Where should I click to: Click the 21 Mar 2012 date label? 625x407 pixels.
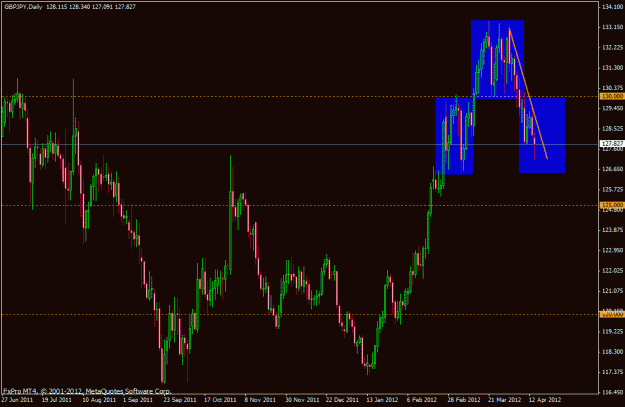pyautogui.click(x=504, y=399)
